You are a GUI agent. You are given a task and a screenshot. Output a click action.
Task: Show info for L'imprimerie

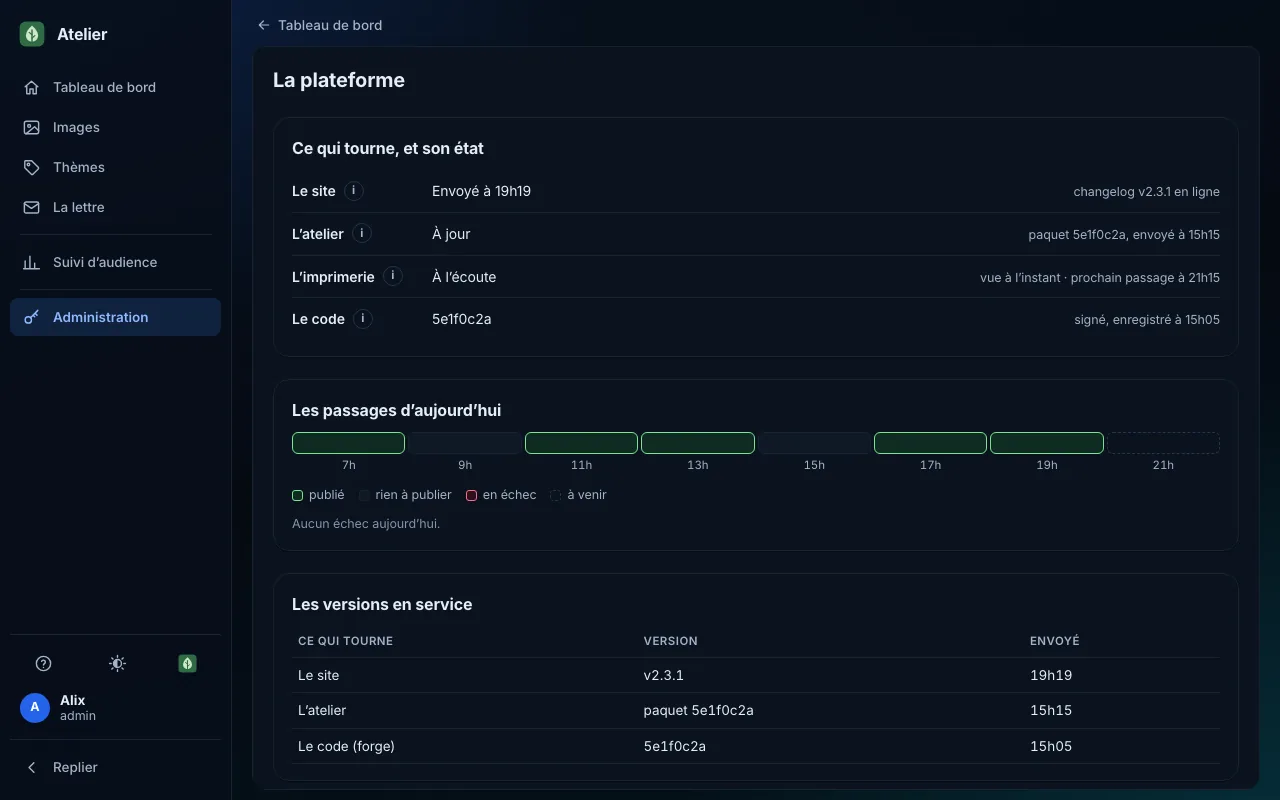coord(393,276)
